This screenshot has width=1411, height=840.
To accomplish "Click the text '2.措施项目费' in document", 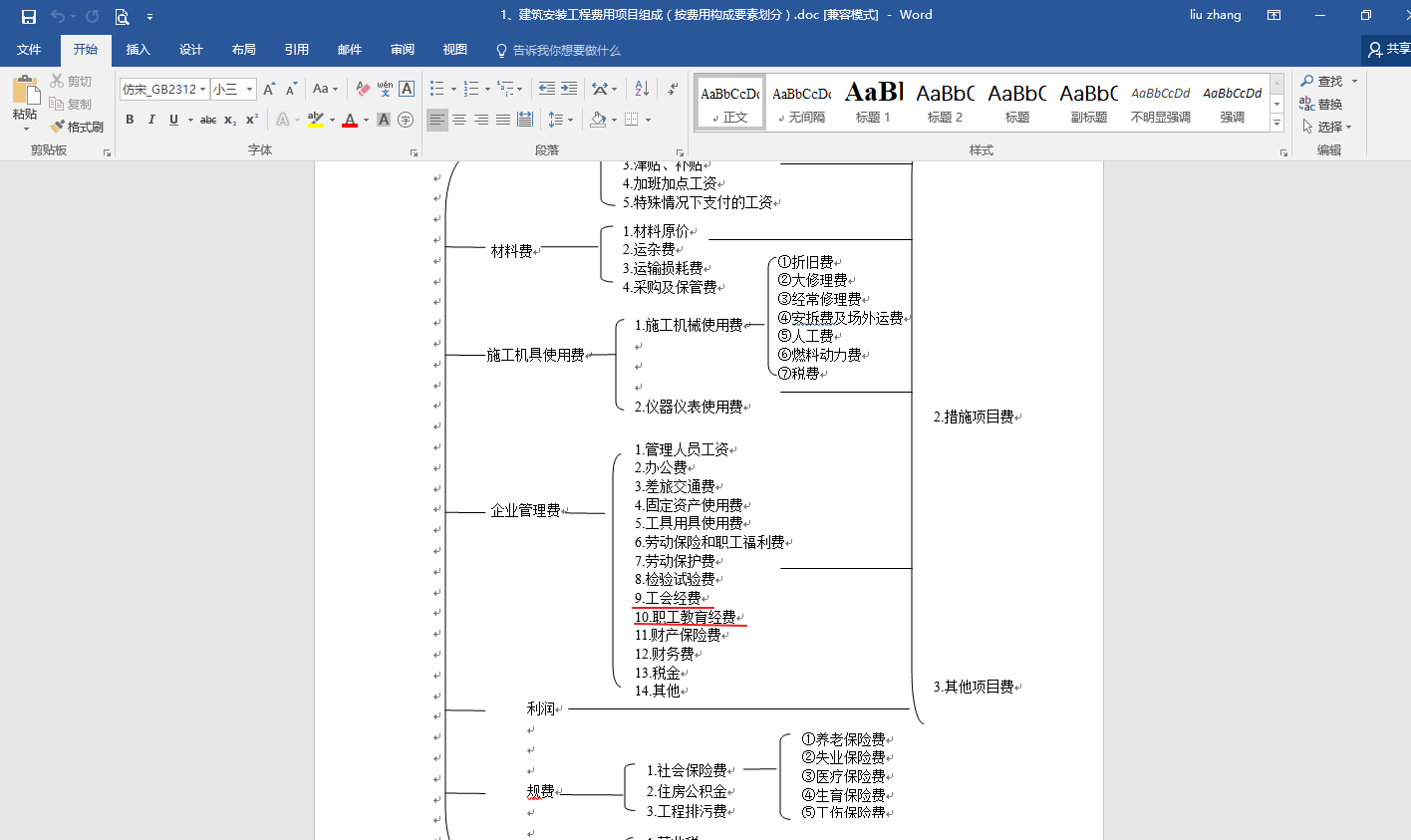I will coord(974,418).
